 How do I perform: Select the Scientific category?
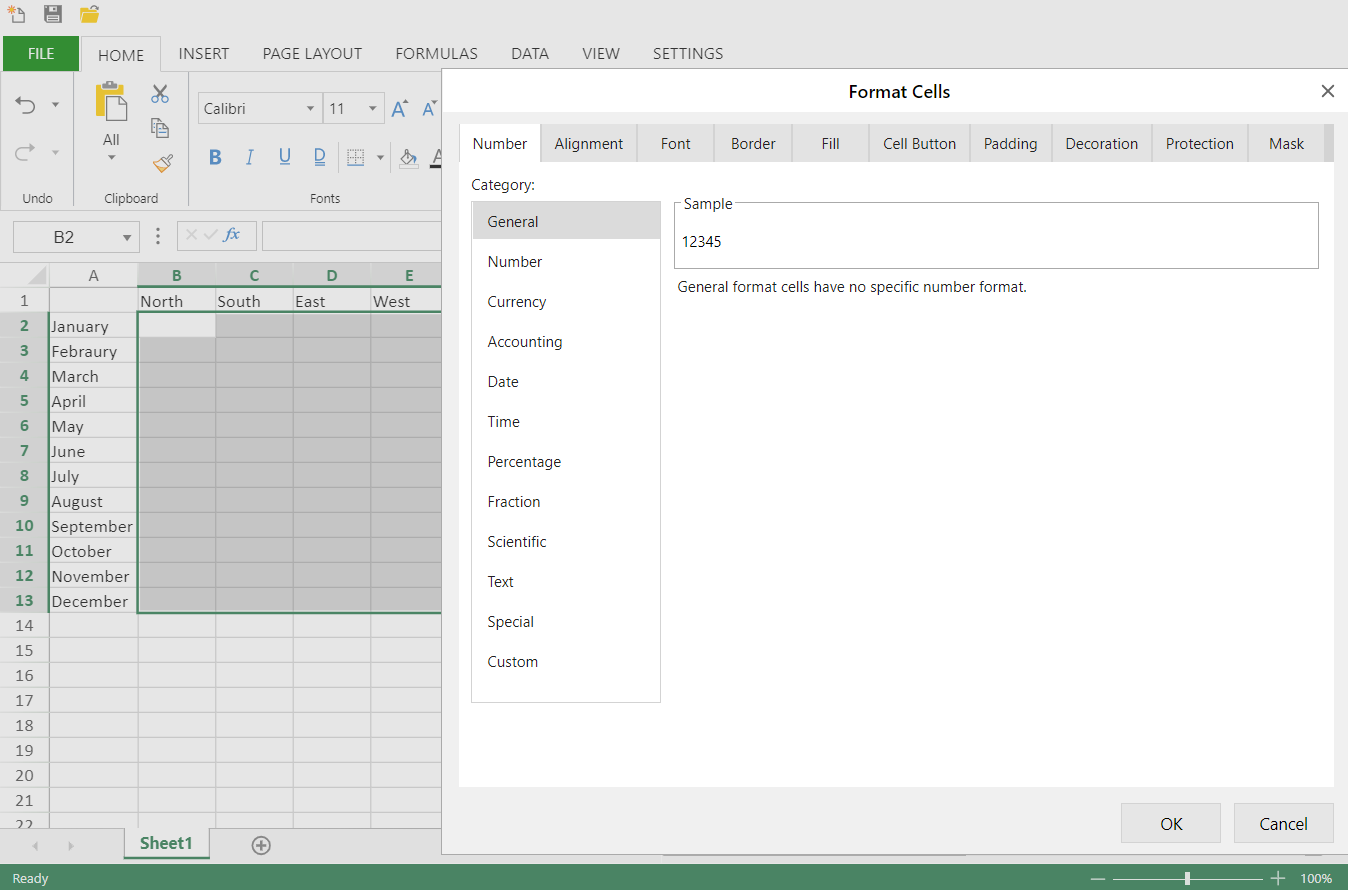coord(566,541)
